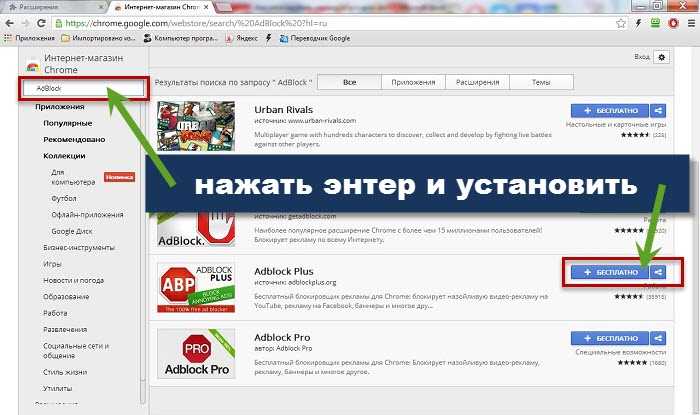Click the share icon for Adblock Pro

(658, 338)
